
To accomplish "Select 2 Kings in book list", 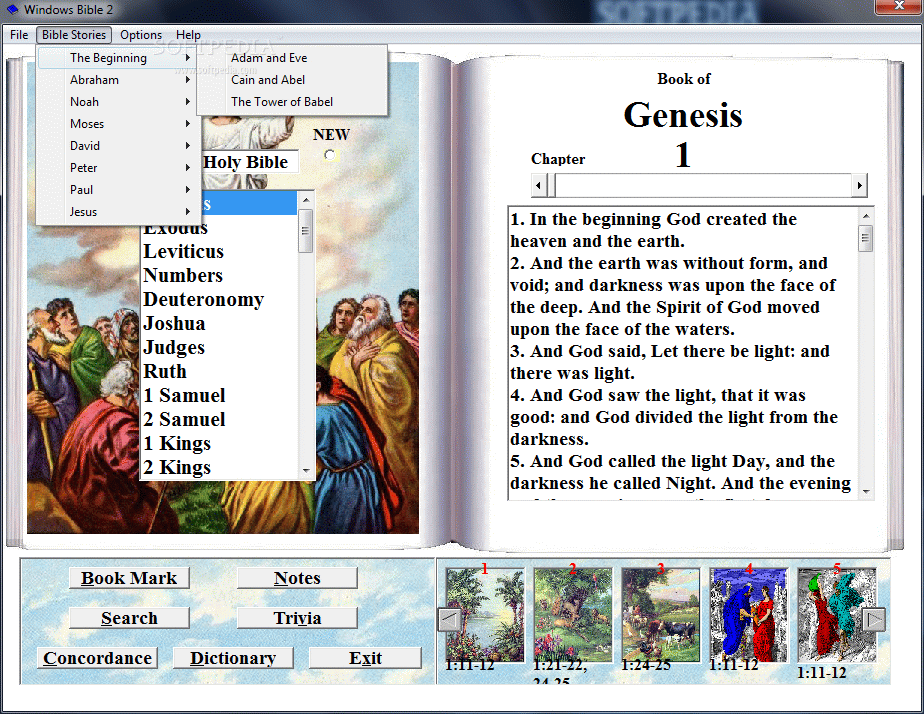I will (x=219, y=467).
